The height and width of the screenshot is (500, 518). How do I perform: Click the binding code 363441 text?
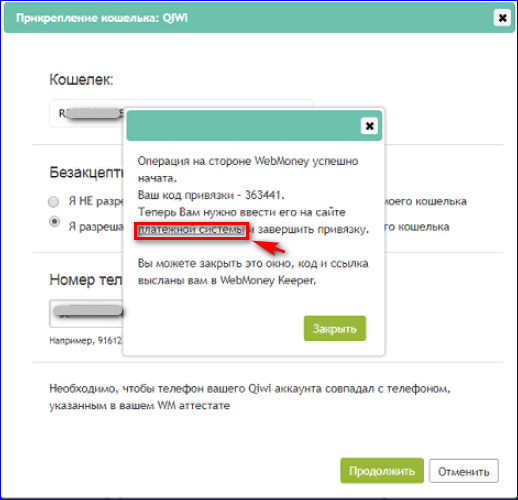click(264, 195)
